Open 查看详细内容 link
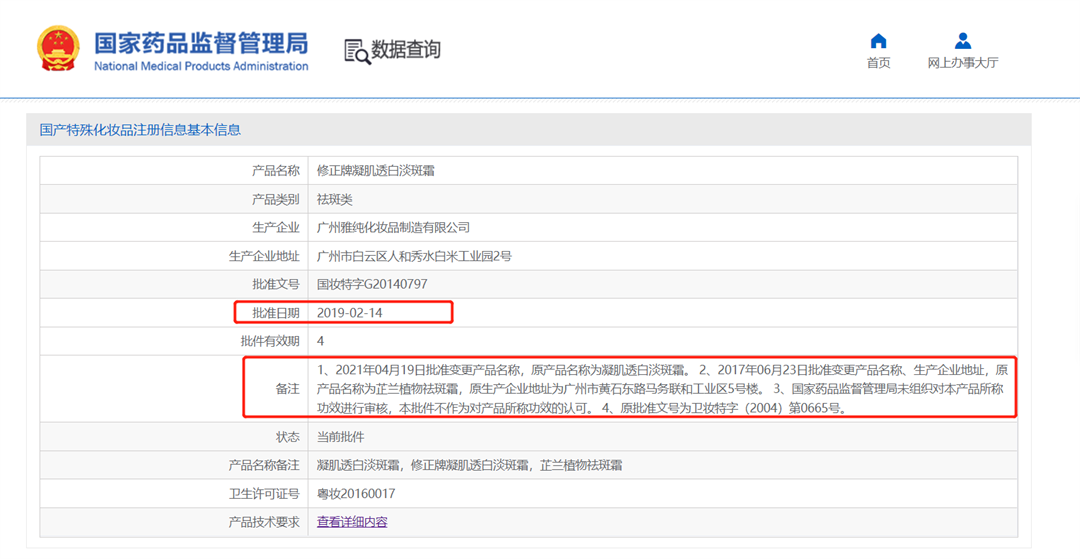The width and height of the screenshot is (1080, 559). [352, 522]
